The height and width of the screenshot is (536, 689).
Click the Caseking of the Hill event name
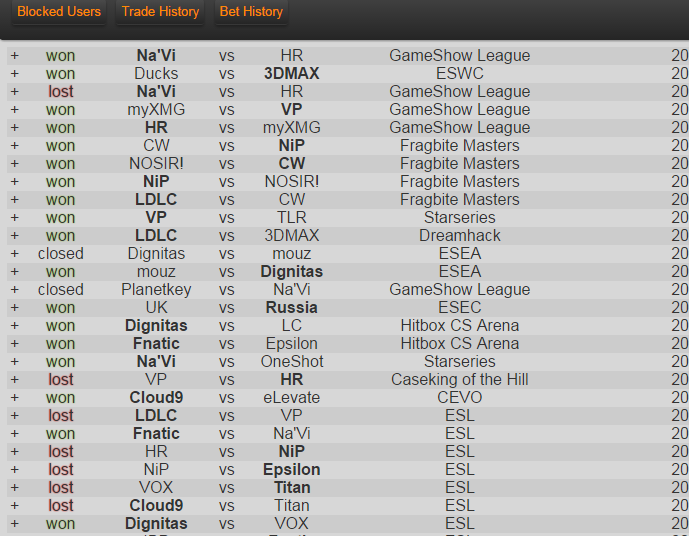point(460,380)
